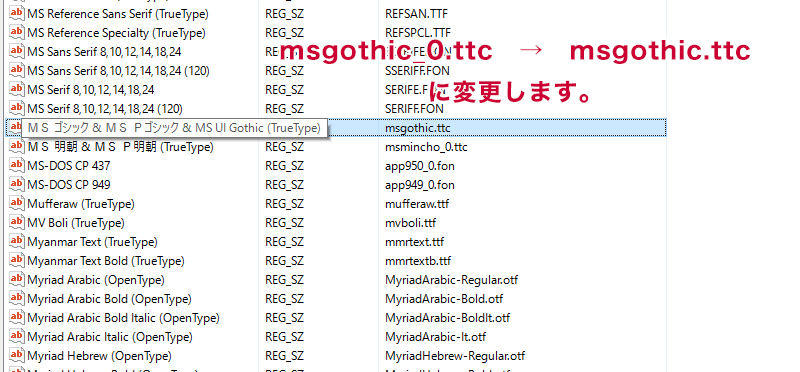Select the name 'Myriad Arabic Italic (OpenType)'

110,337
